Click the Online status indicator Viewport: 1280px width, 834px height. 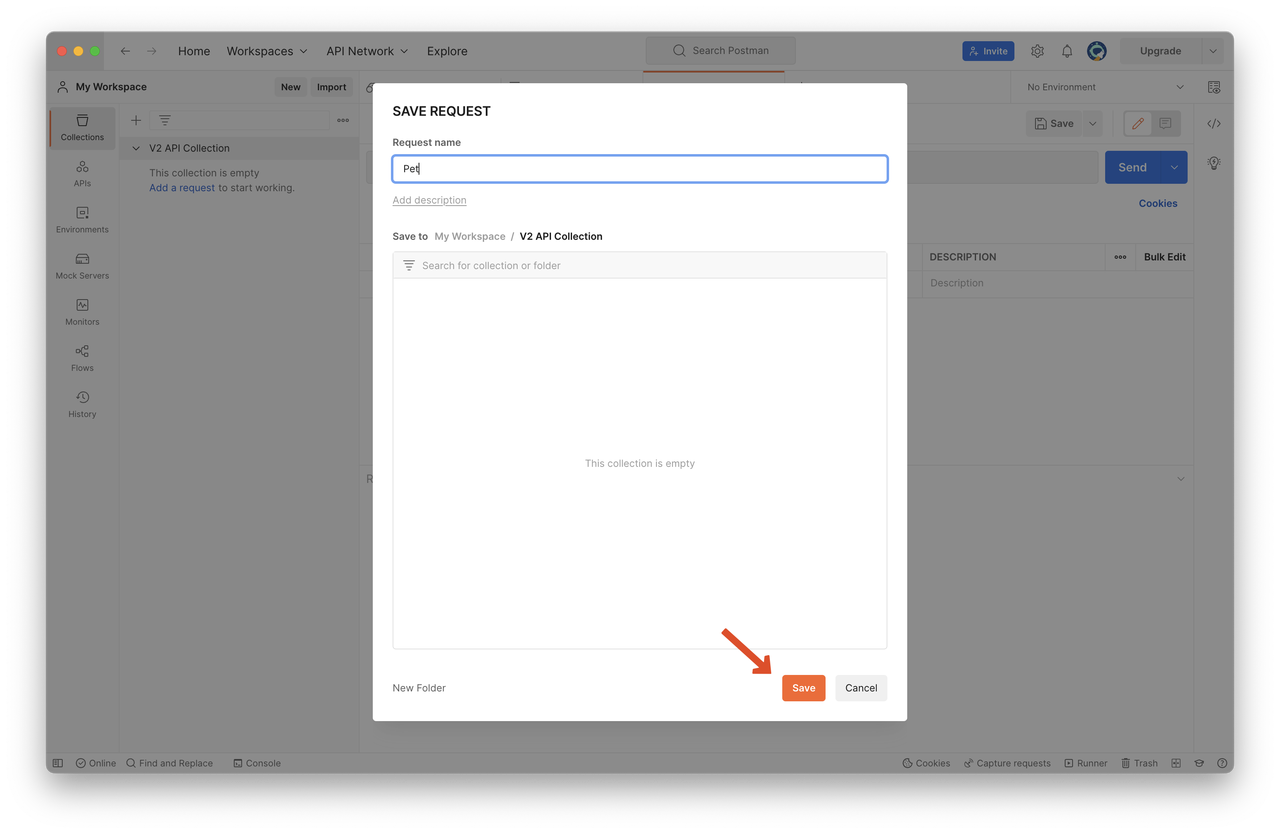tap(96, 763)
